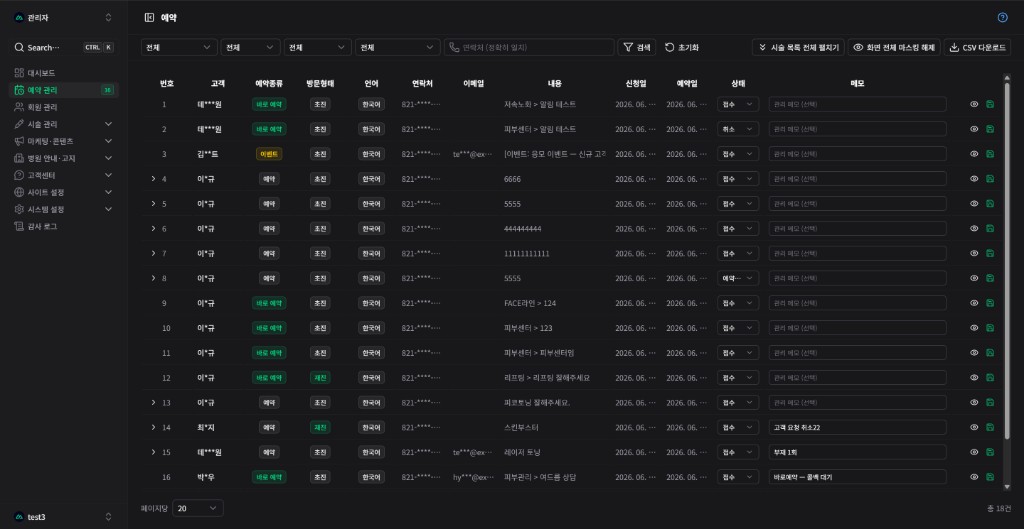Toggle masking eye icon for row 1

[x=974, y=104]
